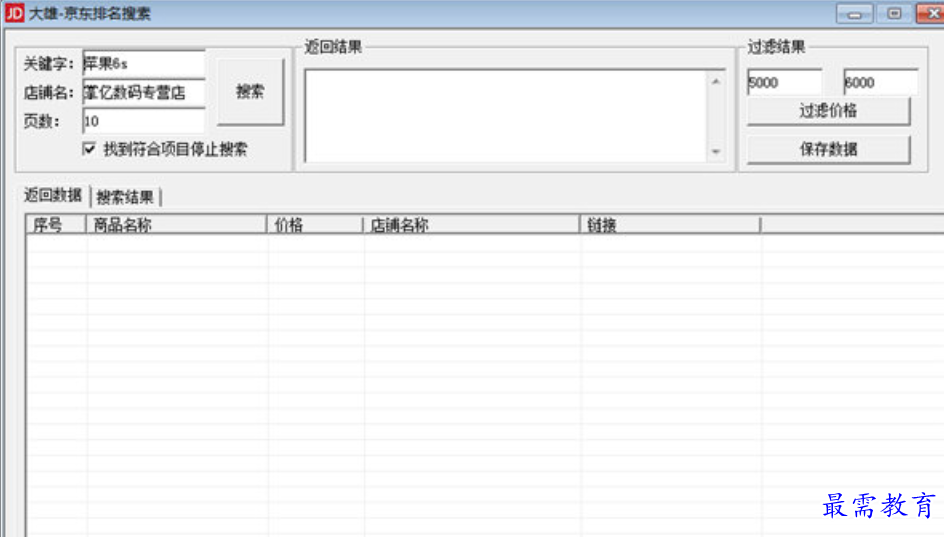944x537 pixels.
Task: Click the 店铺名称 column header
Action: tap(471, 225)
